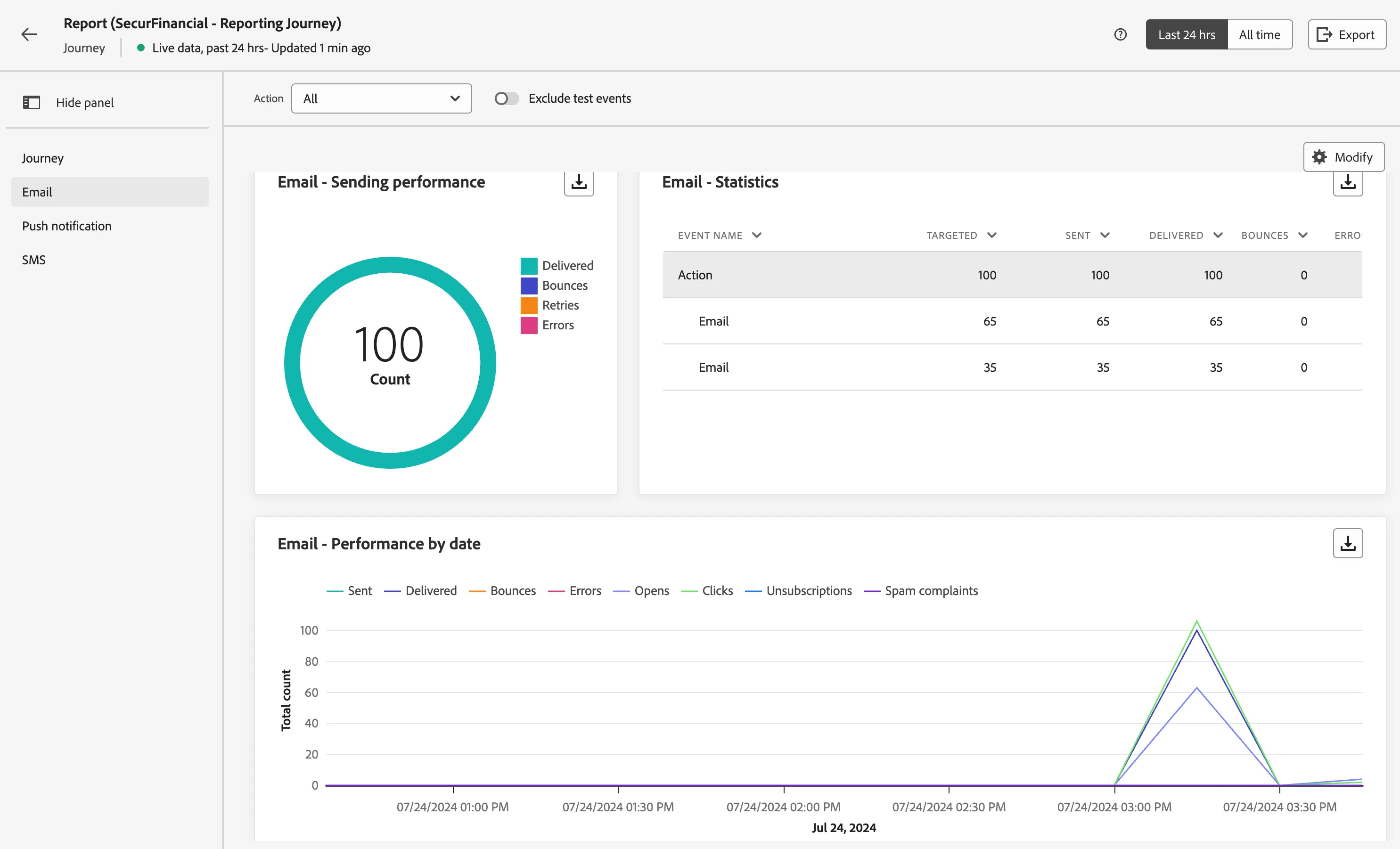Sort by EVENT NAME column chevron
The image size is (1400, 849).
pos(756,235)
